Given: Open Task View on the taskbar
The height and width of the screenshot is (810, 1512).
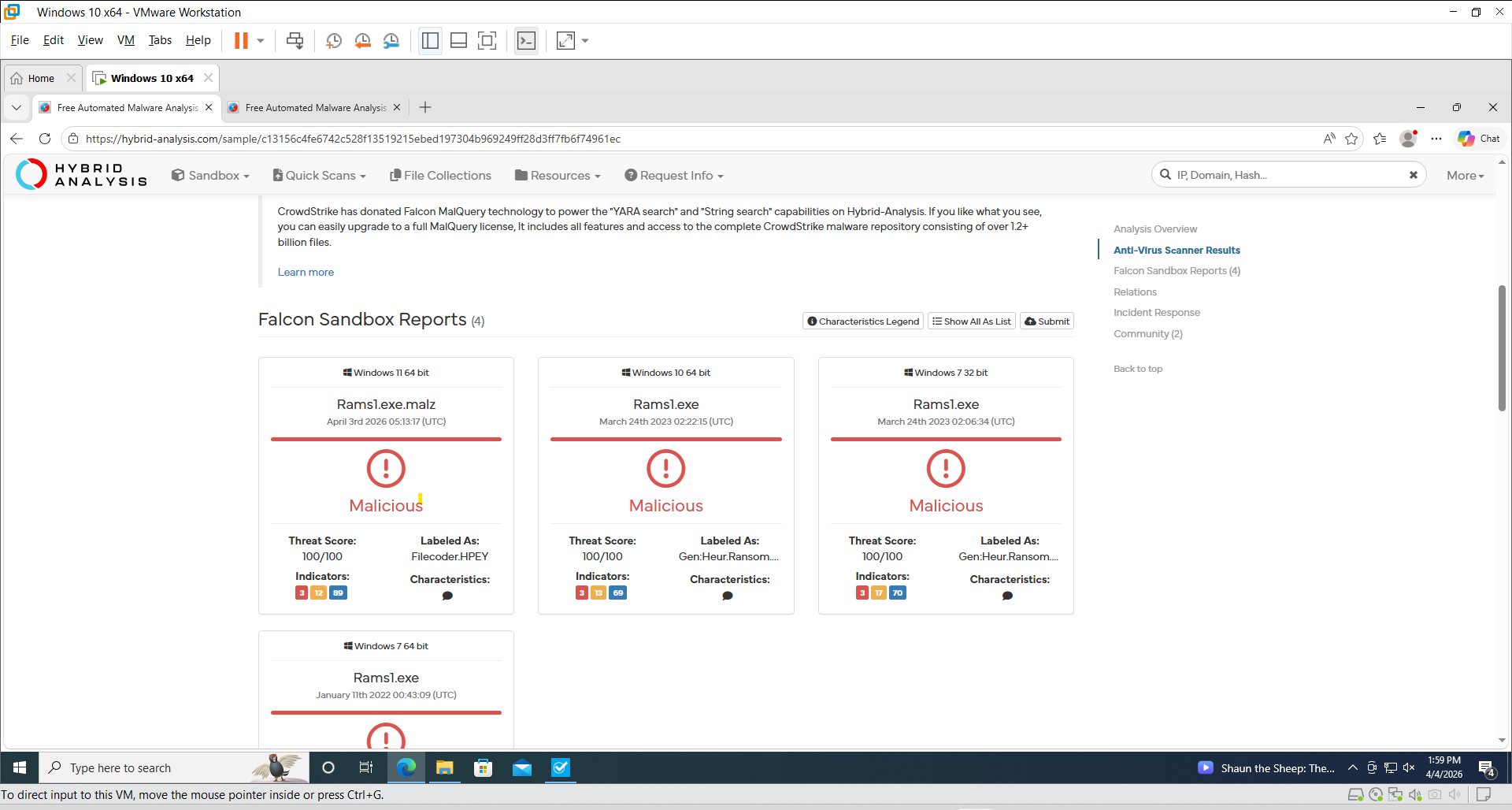Looking at the screenshot, I should coord(366,767).
